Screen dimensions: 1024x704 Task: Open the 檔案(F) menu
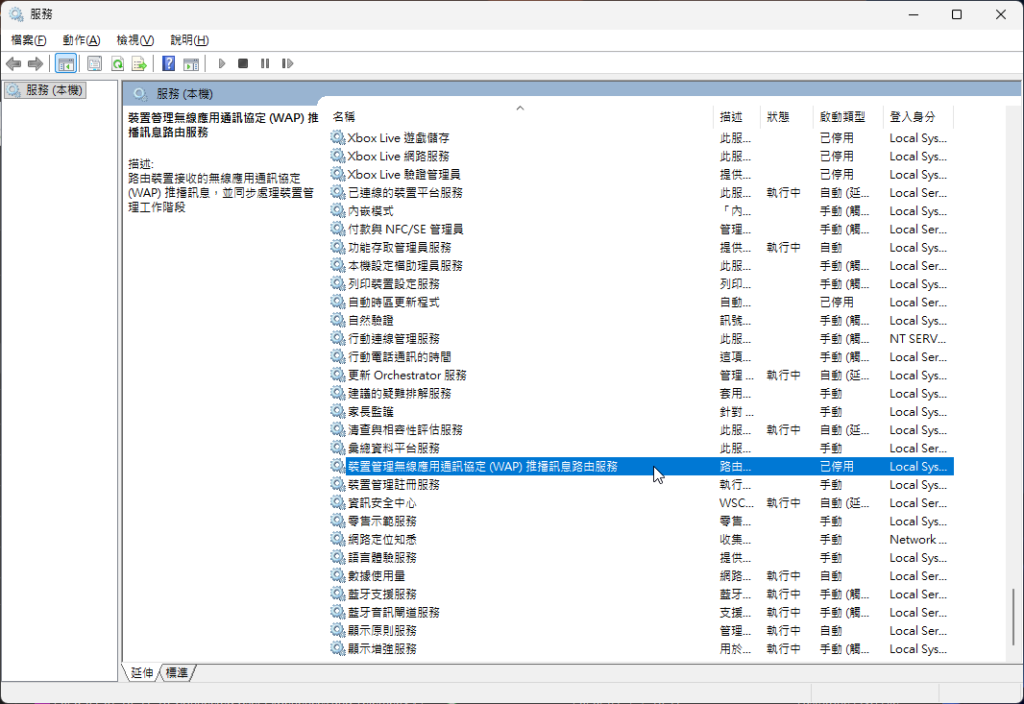click(28, 40)
